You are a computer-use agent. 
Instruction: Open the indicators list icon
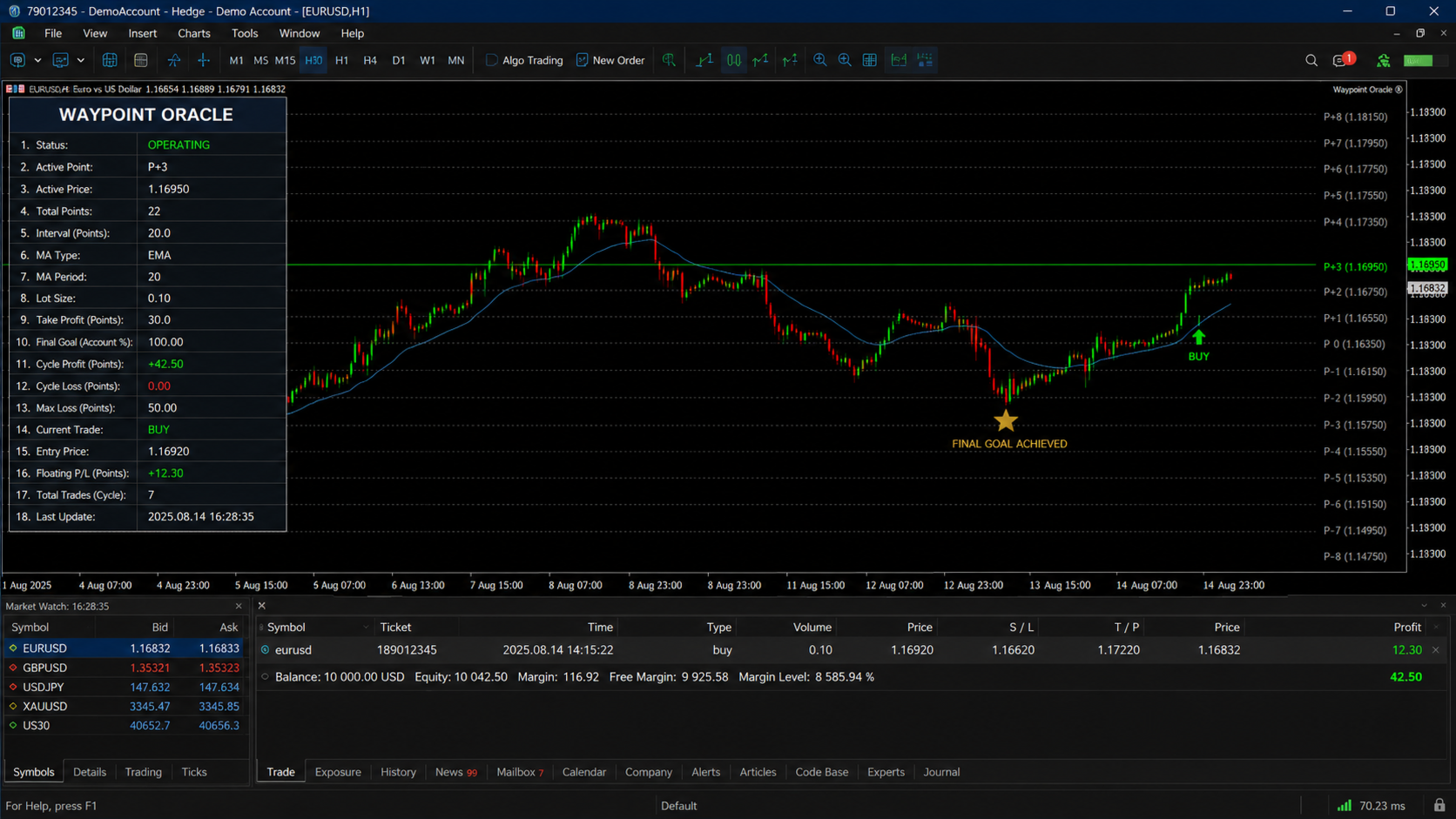point(899,60)
